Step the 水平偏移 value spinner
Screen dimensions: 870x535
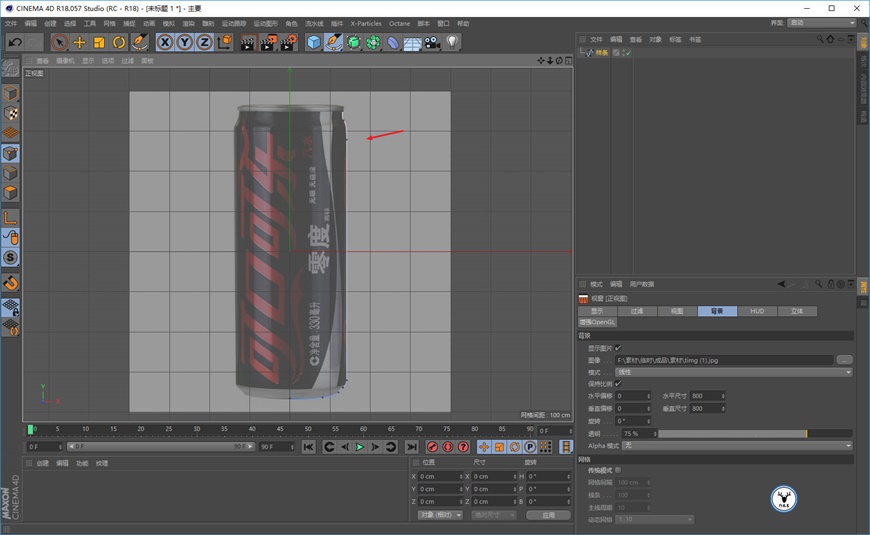[x=648, y=396]
